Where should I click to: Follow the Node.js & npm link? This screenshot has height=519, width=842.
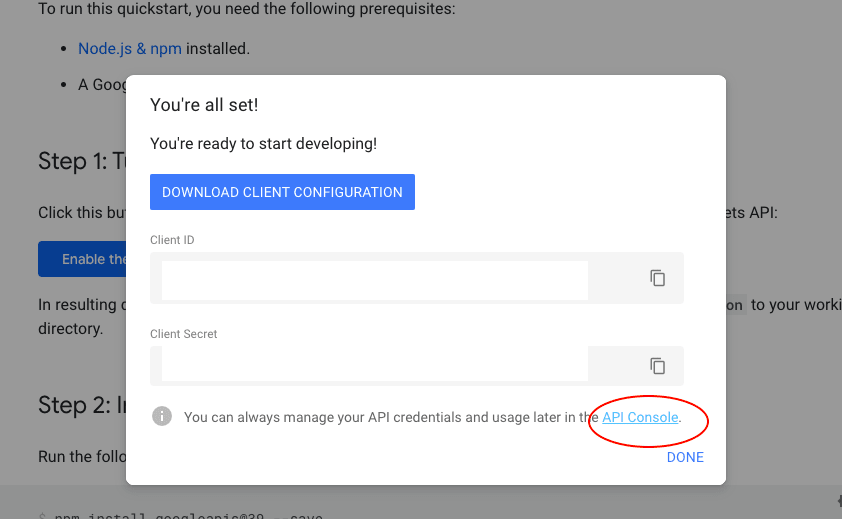[x=130, y=48]
